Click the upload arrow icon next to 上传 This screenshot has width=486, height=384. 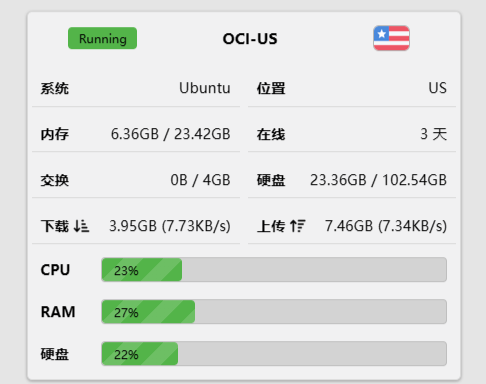click(x=297, y=226)
